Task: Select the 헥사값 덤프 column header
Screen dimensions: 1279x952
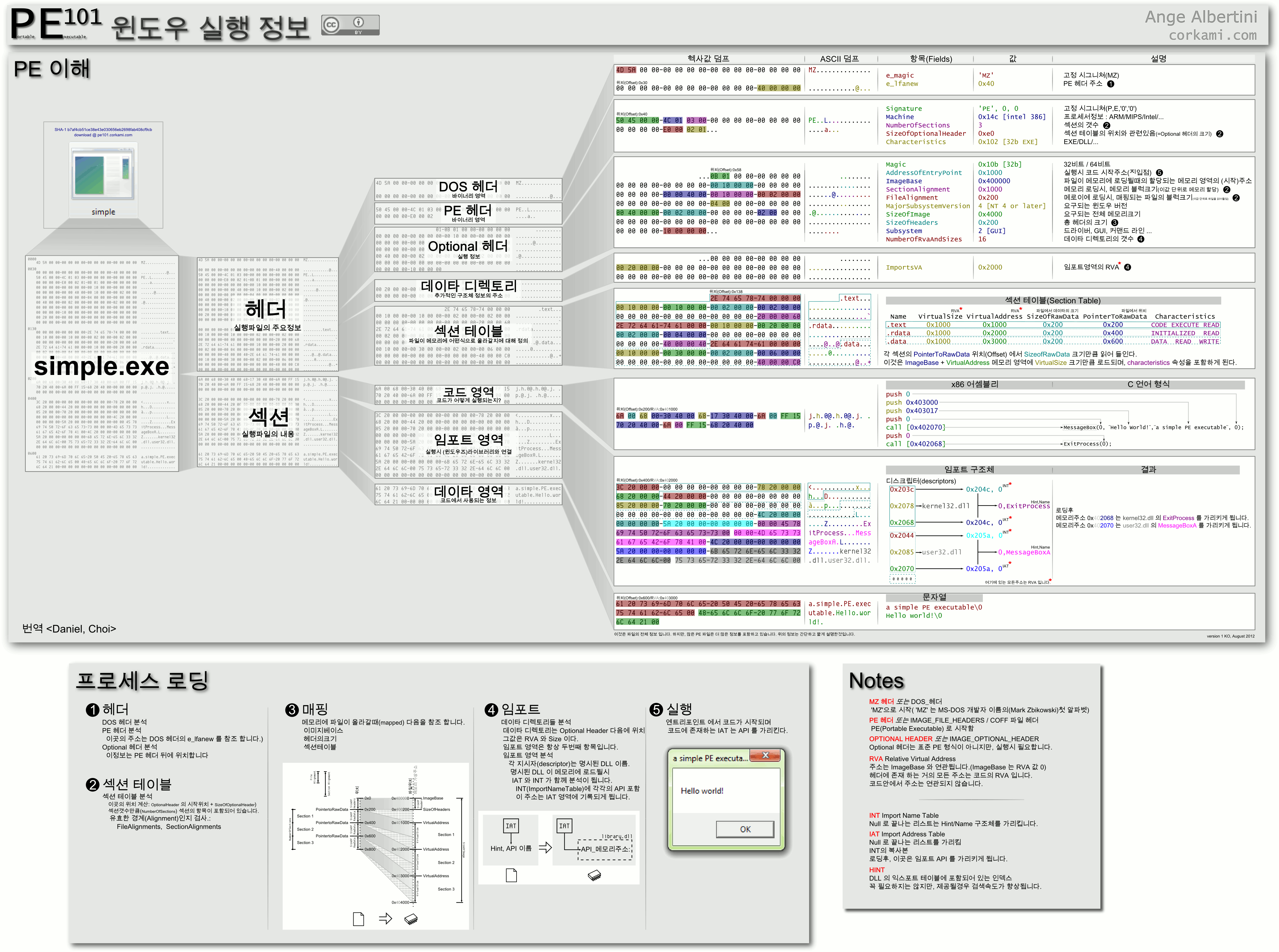Action: 708,59
